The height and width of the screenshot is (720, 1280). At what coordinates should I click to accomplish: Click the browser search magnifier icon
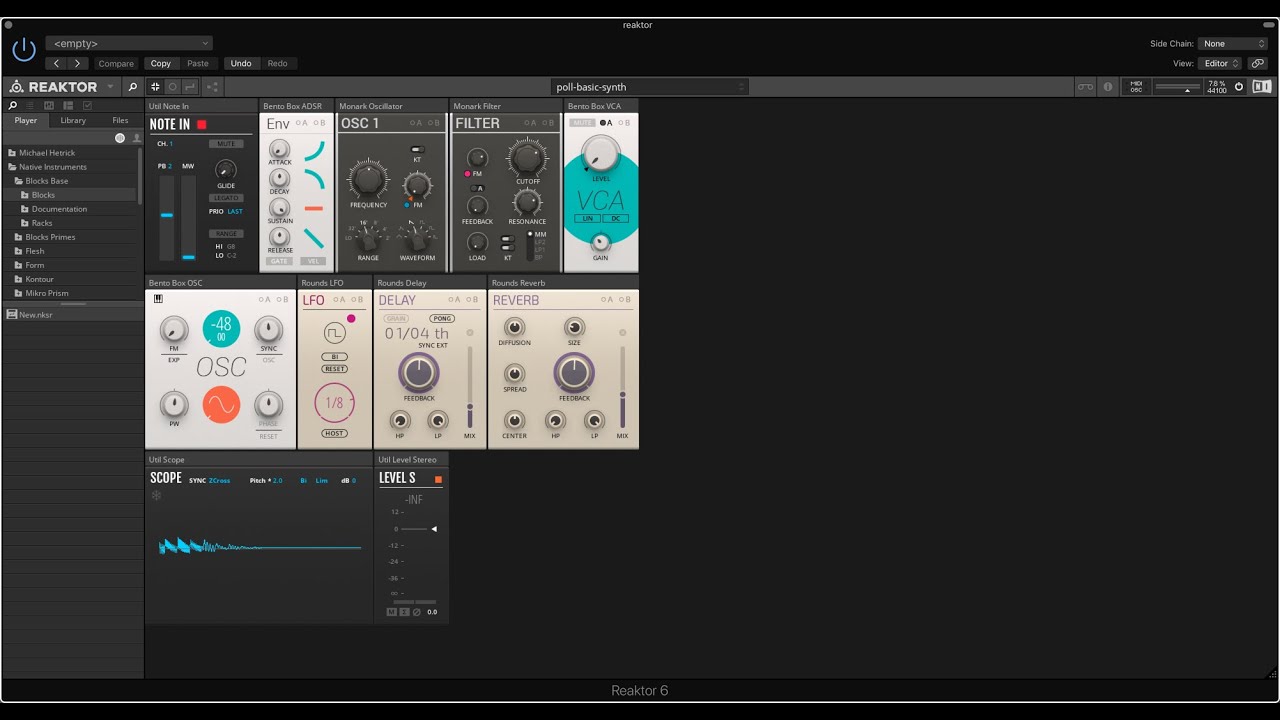[13, 105]
